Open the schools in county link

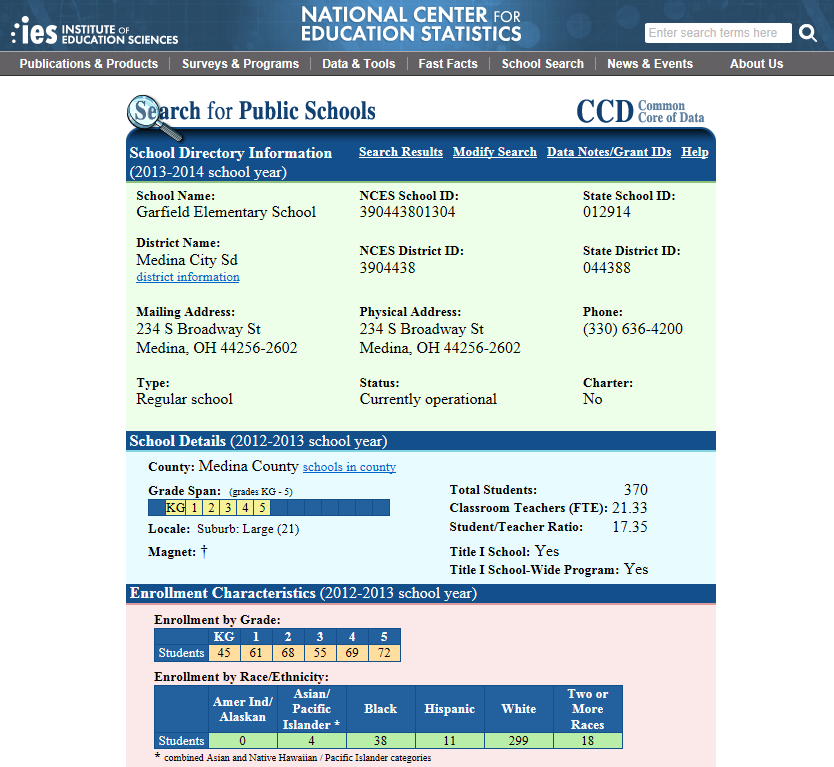coord(349,467)
